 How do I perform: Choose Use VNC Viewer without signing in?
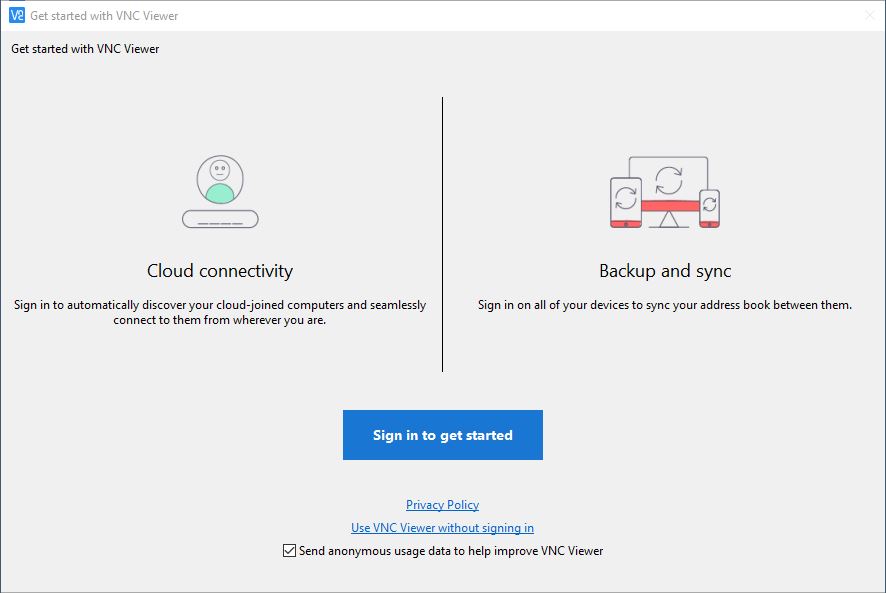[442, 527]
